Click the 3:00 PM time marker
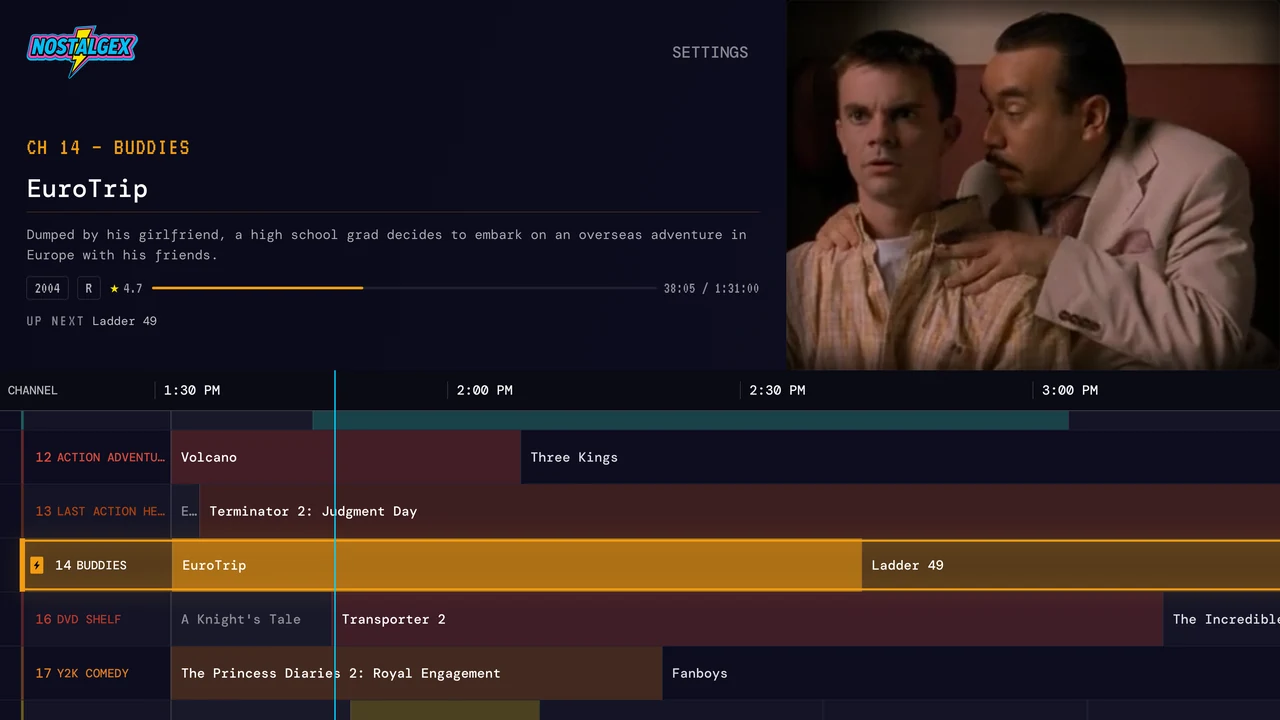 click(1070, 390)
